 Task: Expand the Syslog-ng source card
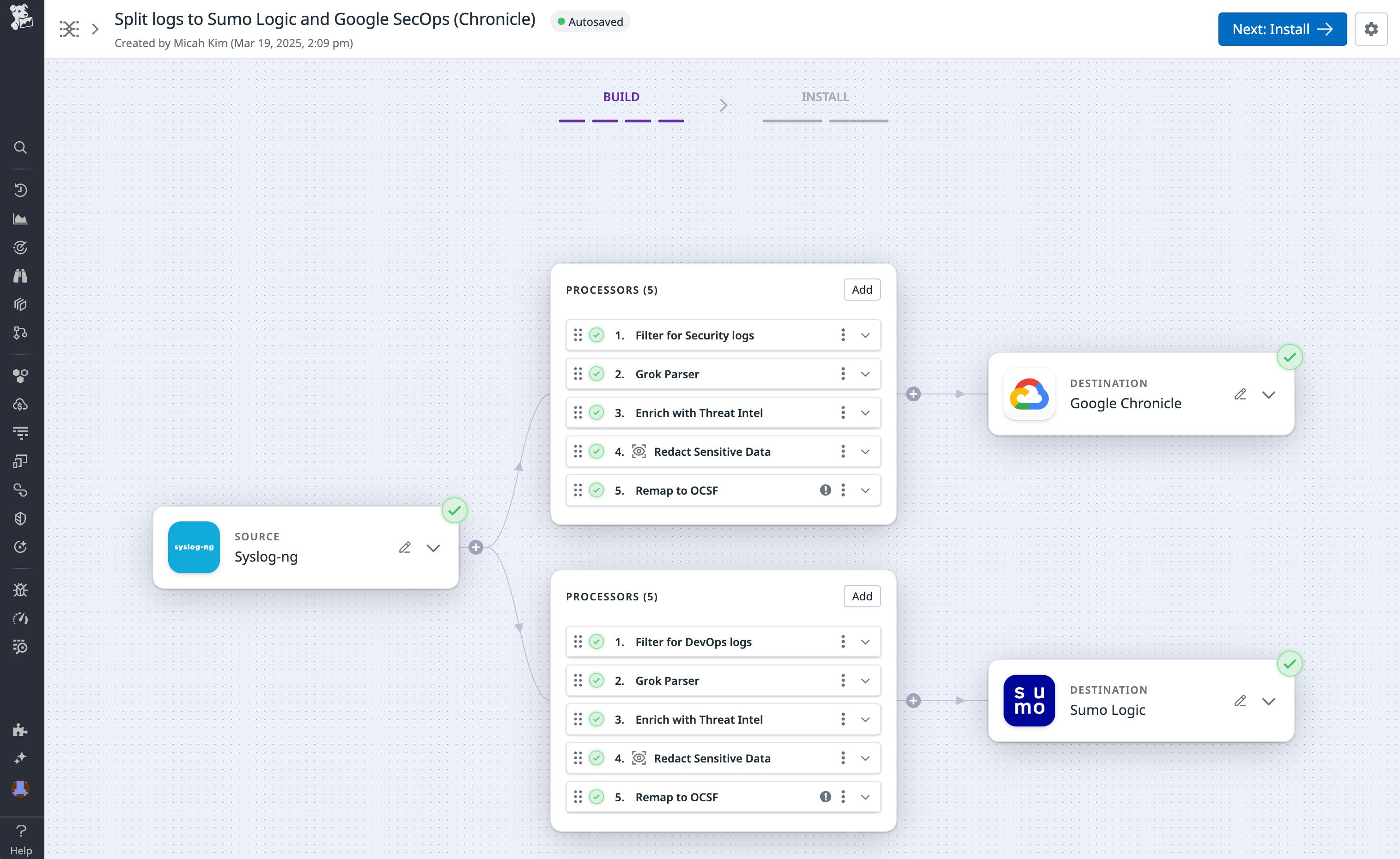coord(433,548)
